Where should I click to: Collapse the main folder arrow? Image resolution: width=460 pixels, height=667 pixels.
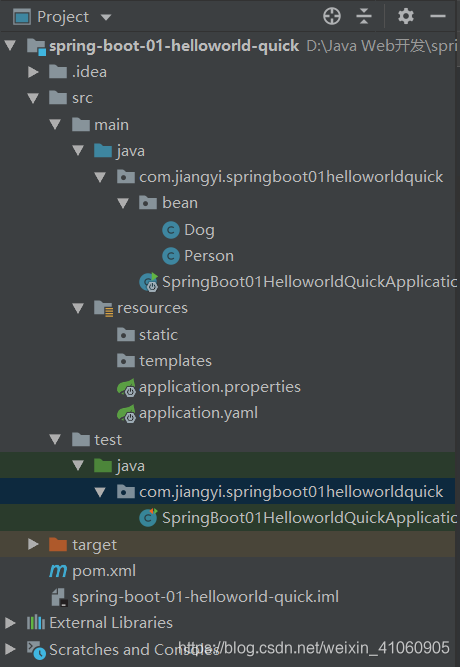[x=55, y=124]
